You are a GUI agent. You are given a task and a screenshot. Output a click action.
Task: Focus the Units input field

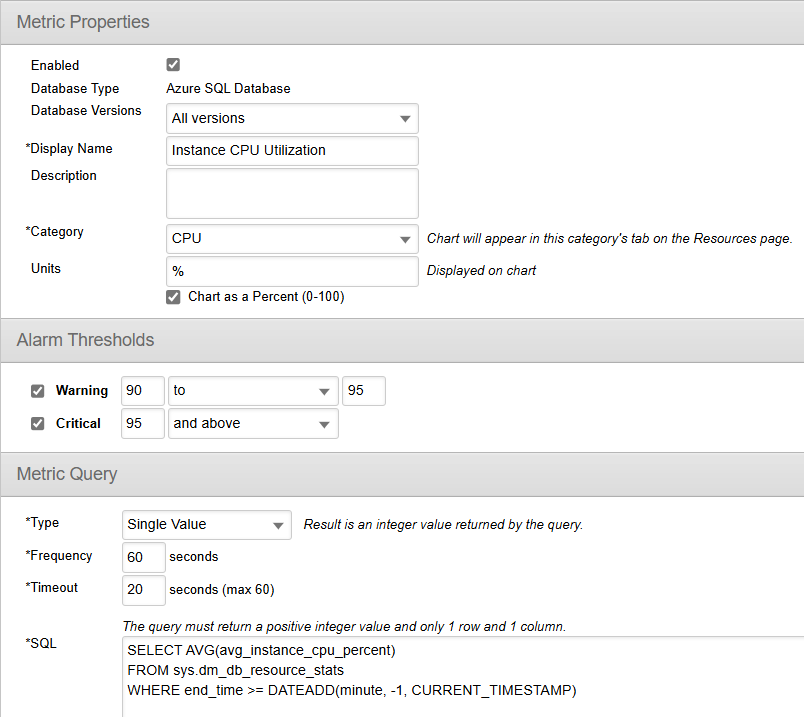coord(292,271)
